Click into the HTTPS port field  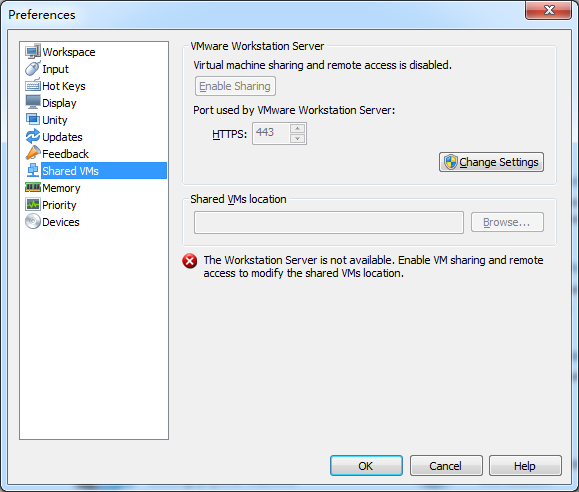tap(271, 133)
